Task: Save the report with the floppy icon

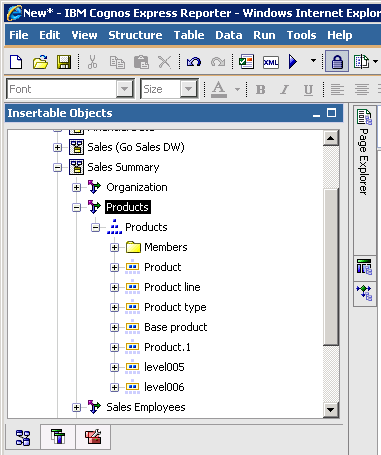Action: pyautogui.click(x=64, y=62)
